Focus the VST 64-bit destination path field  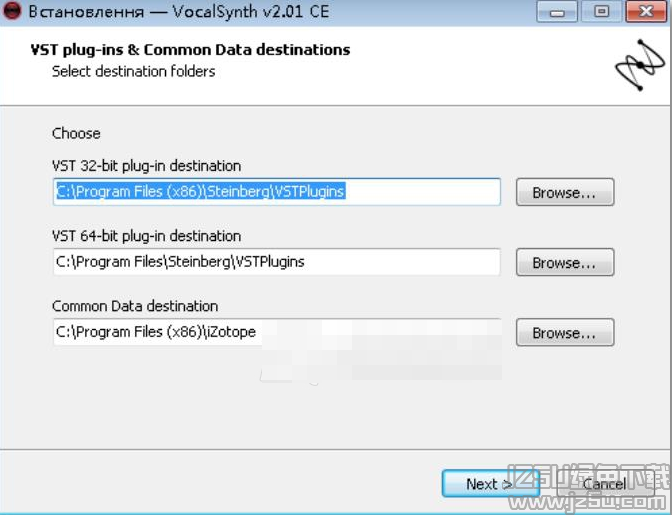277,262
